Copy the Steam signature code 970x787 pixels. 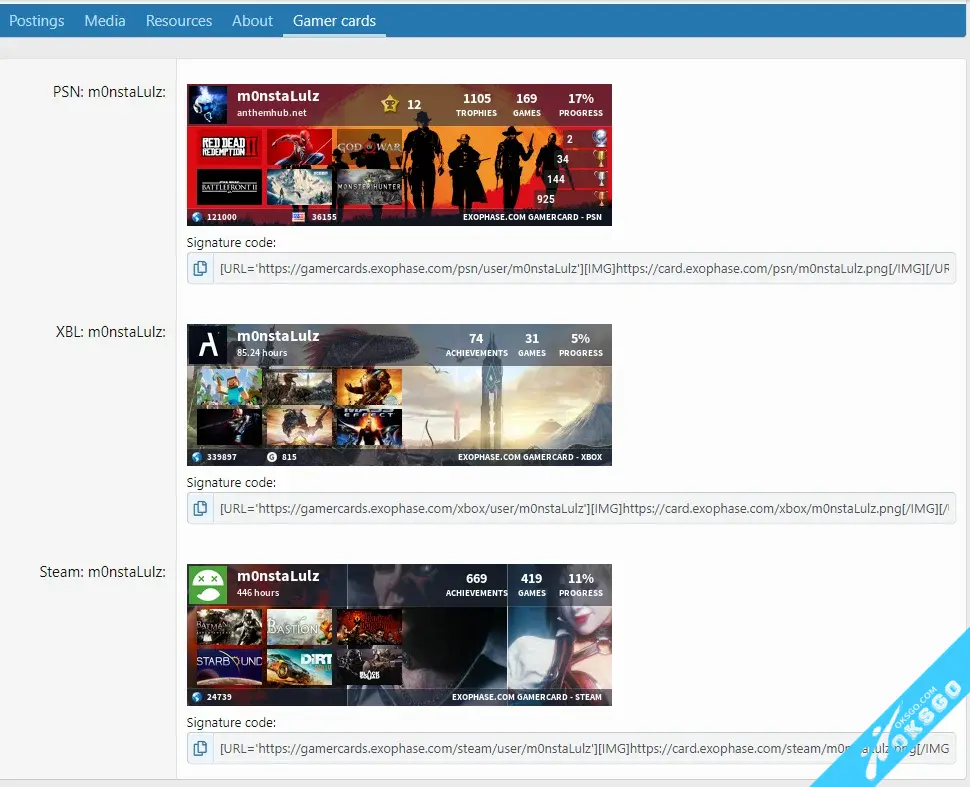point(200,748)
